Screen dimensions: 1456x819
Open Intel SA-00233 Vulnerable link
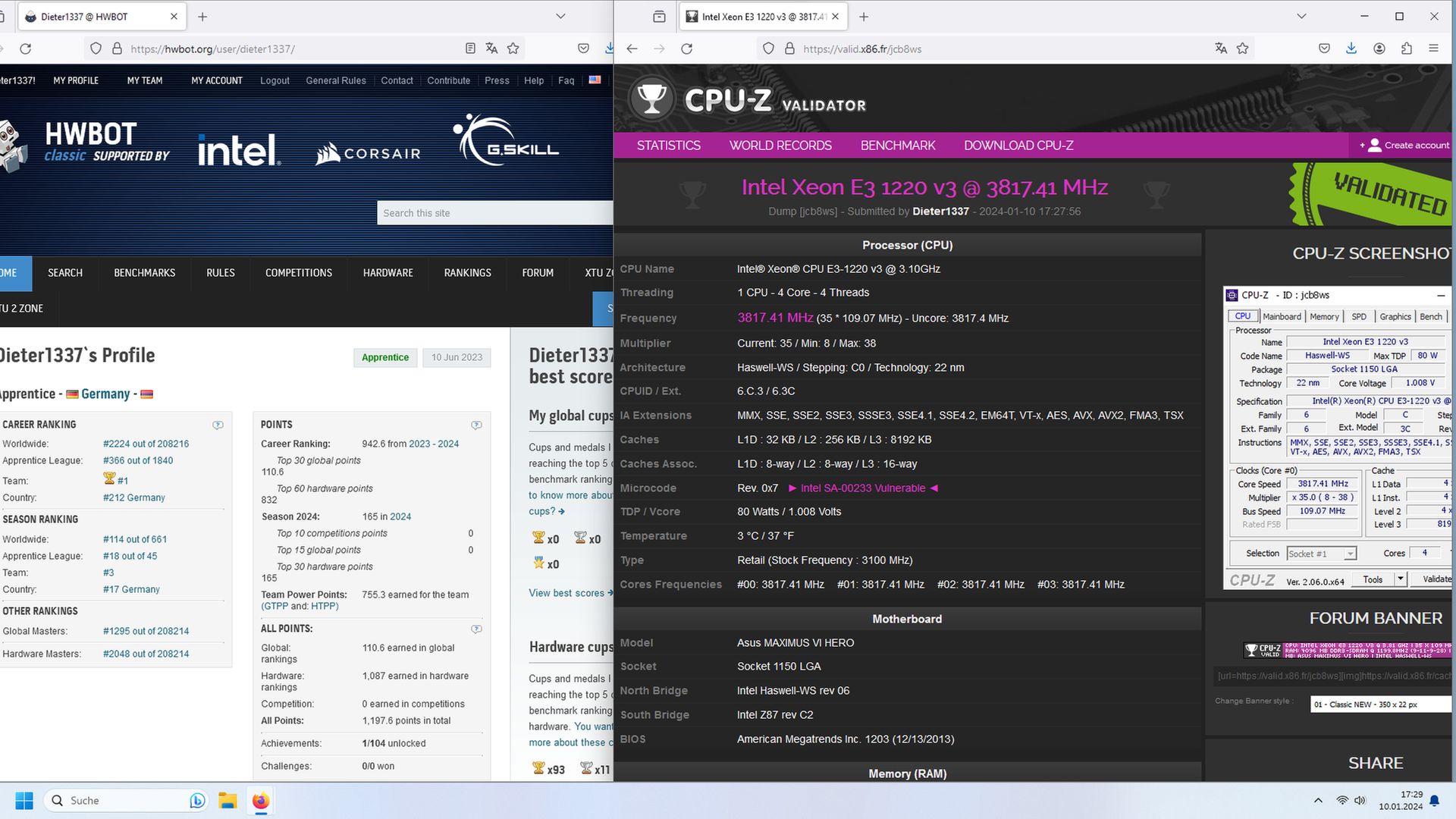[x=863, y=488]
